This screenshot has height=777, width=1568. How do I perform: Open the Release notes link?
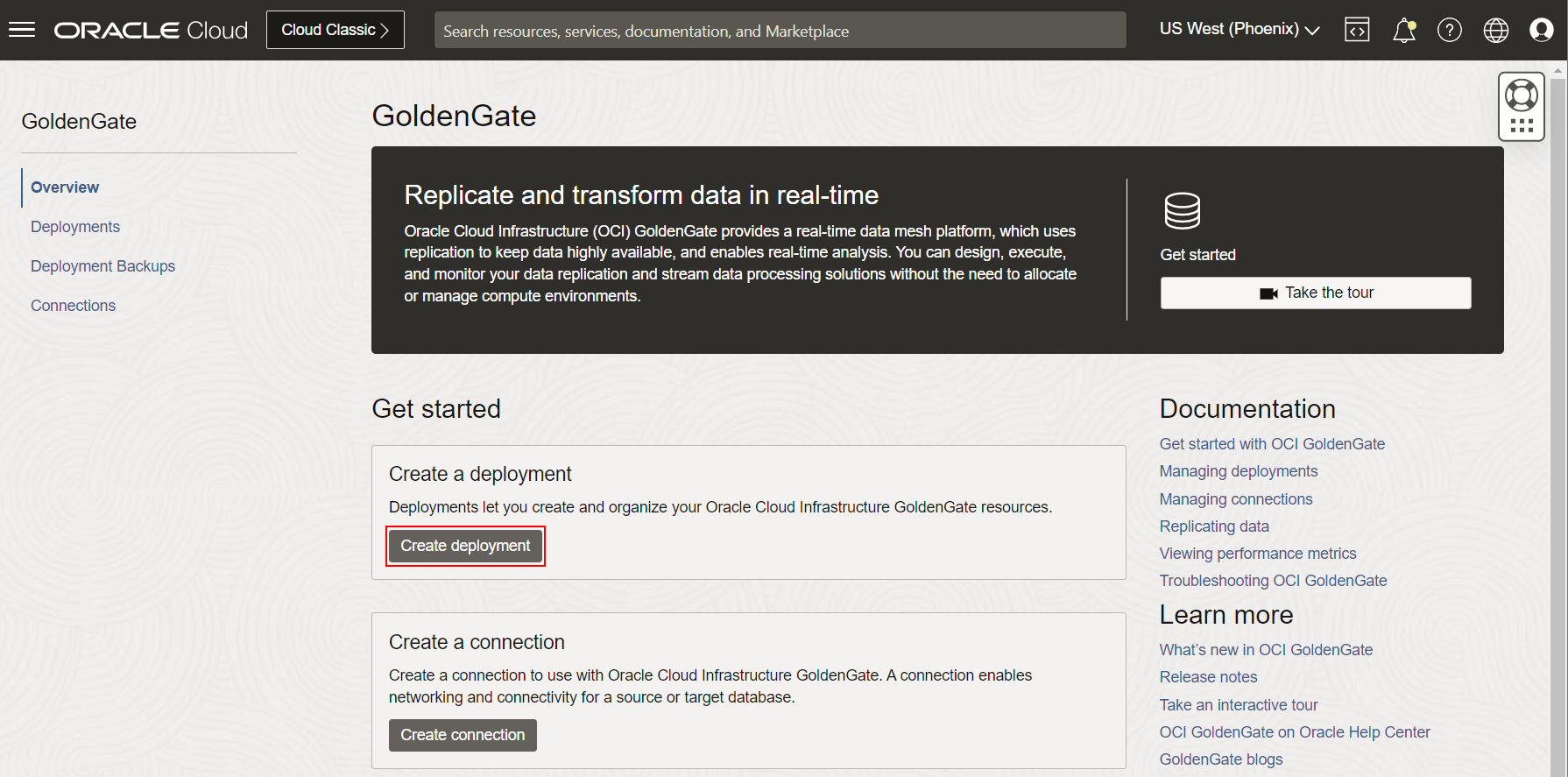[1208, 677]
